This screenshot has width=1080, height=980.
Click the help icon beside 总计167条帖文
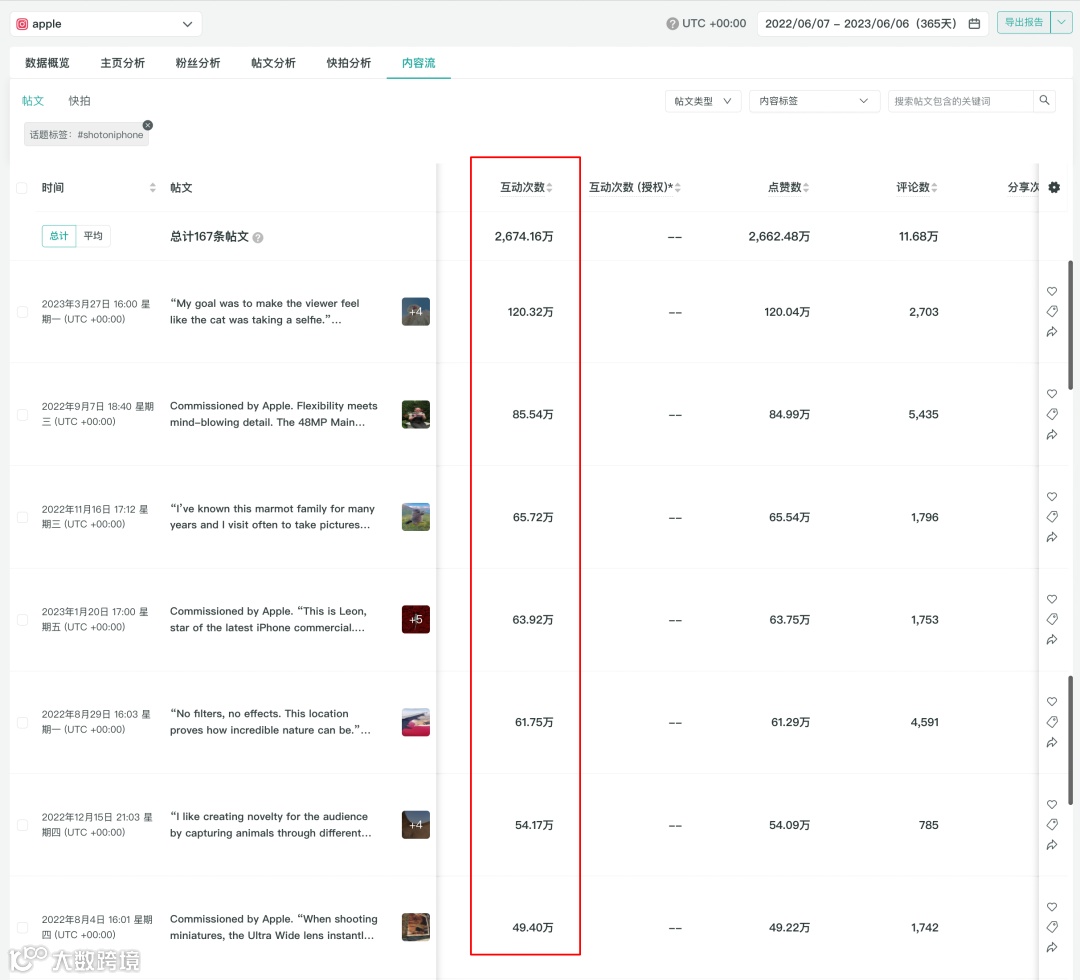258,238
